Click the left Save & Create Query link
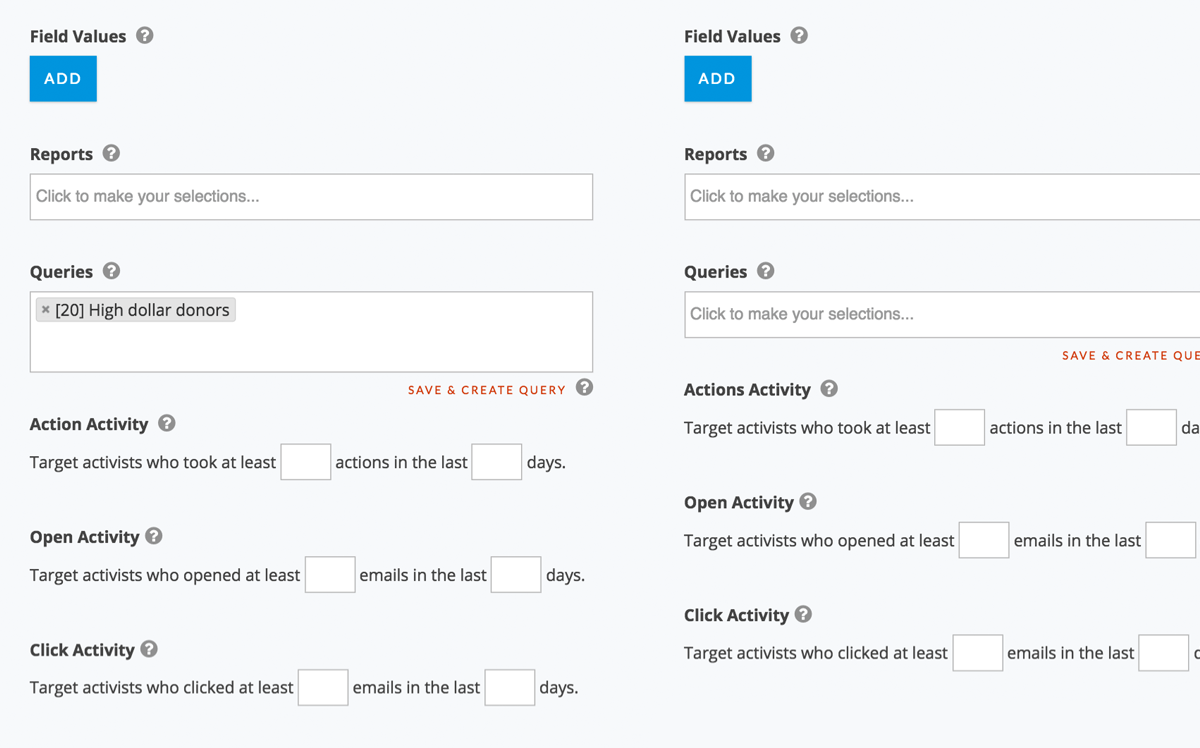The image size is (1200, 748). 486,390
